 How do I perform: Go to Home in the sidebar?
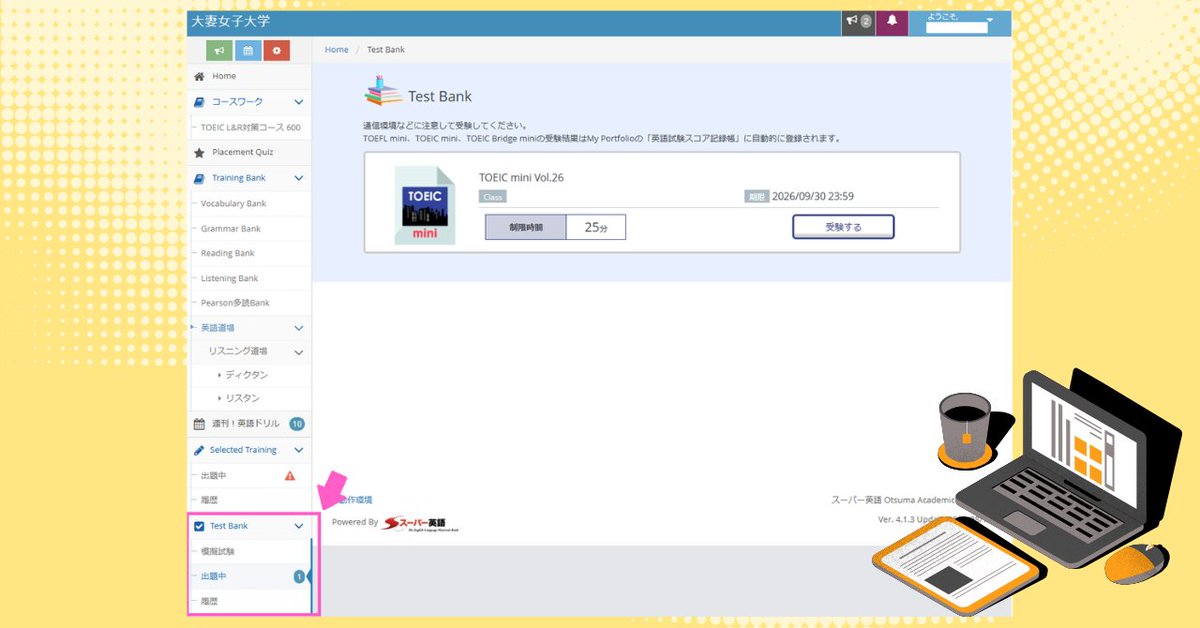[x=224, y=76]
